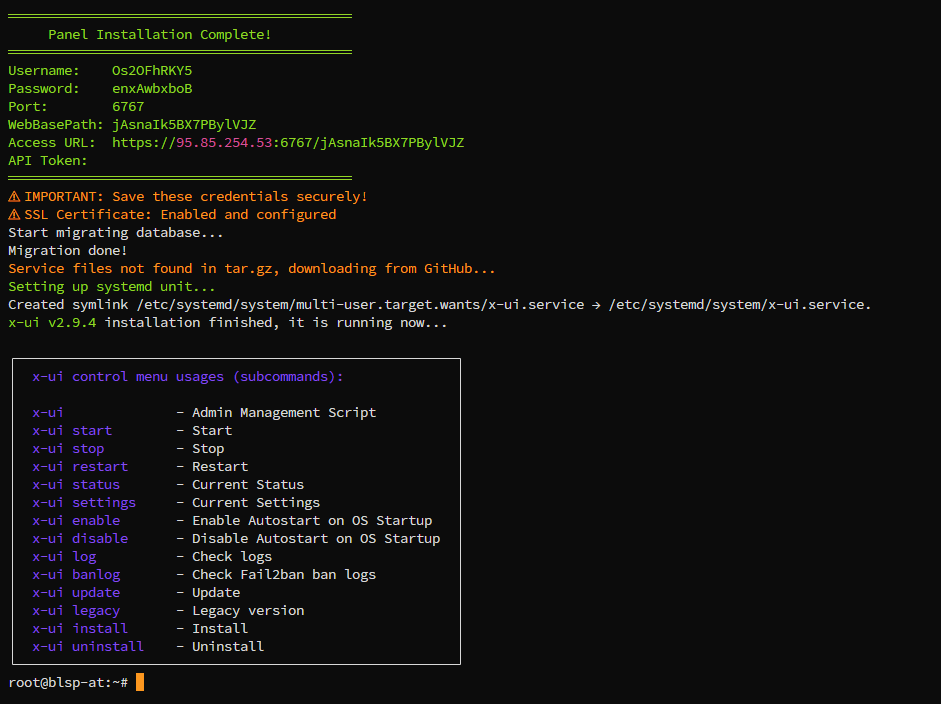The width and height of the screenshot is (941, 704).
Task: Select the username Os2OFhRKY5 text
Action: click(152, 71)
